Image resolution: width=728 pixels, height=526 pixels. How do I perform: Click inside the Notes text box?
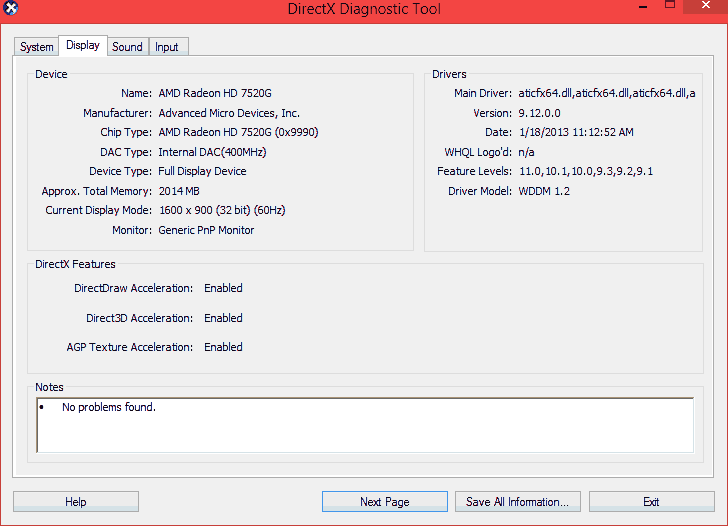coord(365,425)
